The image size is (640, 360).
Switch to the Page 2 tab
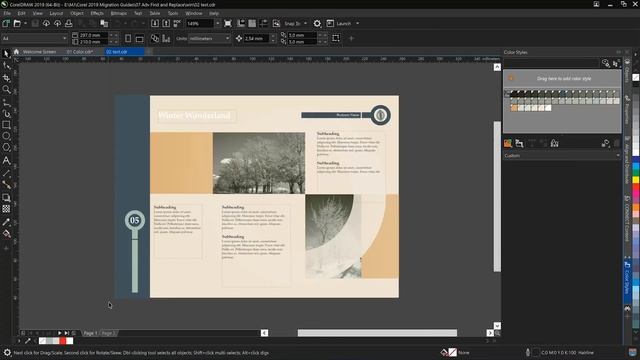(109, 333)
